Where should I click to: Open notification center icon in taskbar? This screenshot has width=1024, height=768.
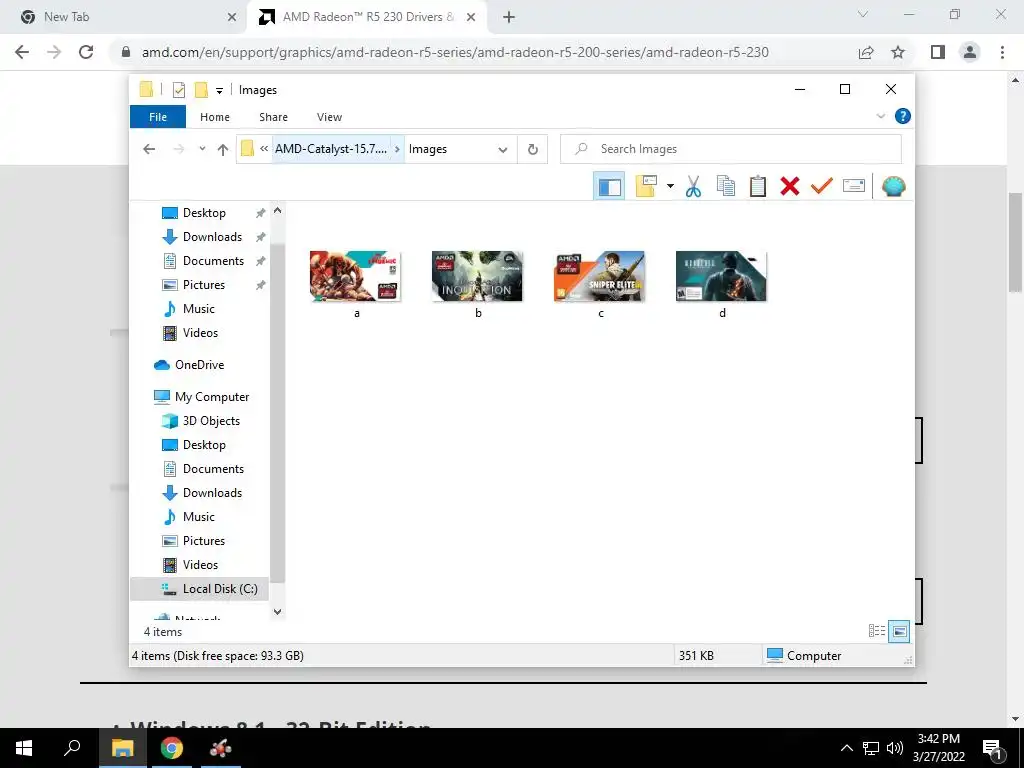[993, 748]
